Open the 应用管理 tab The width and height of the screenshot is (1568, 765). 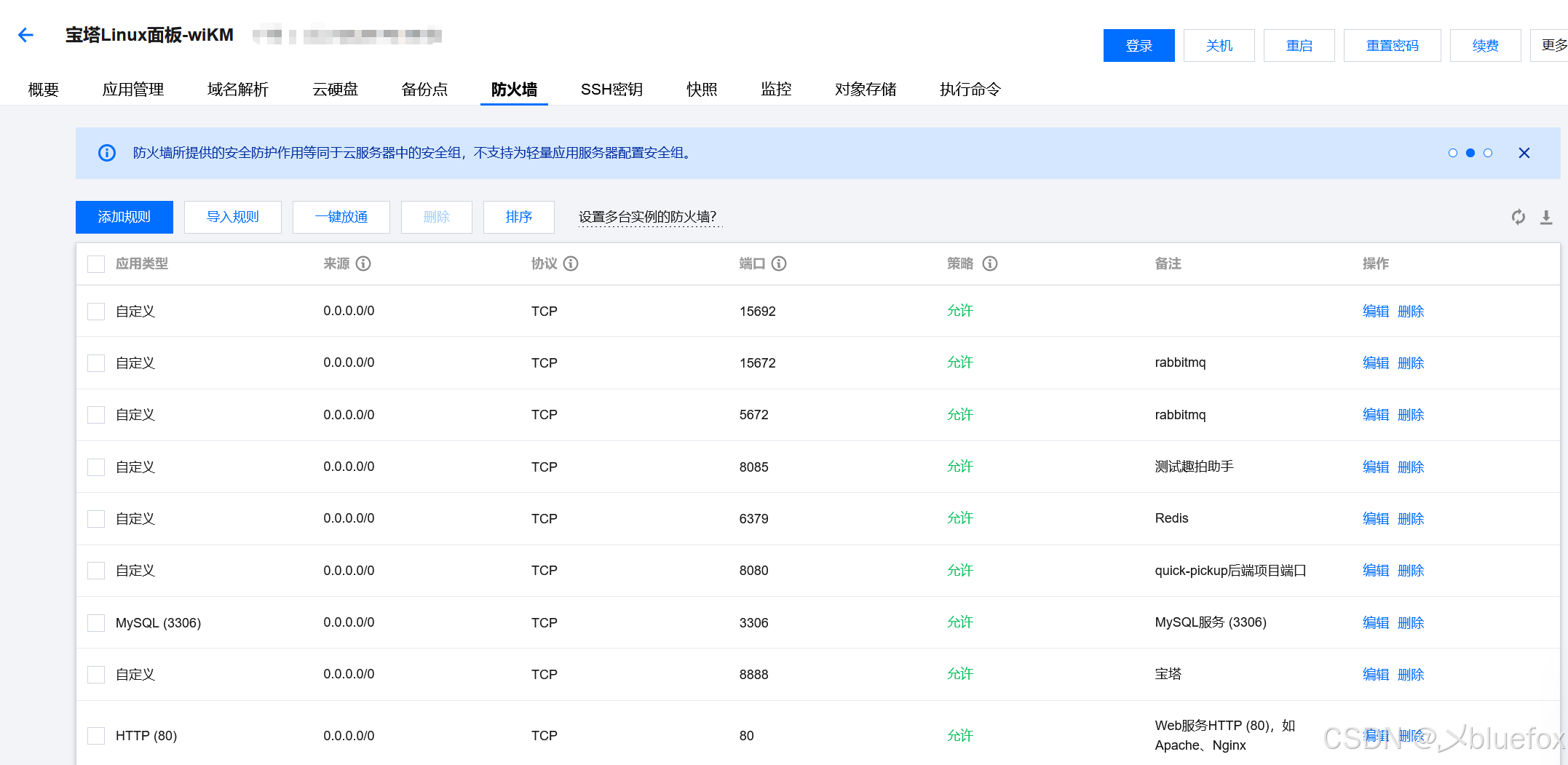click(x=133, y=90)
